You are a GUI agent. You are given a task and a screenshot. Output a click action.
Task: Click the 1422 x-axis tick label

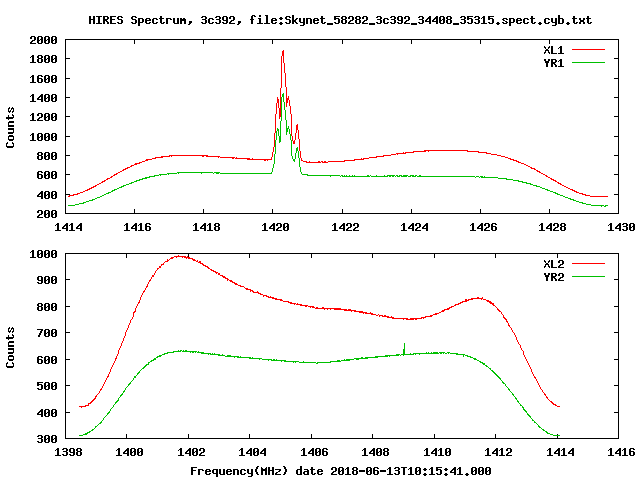345,227
